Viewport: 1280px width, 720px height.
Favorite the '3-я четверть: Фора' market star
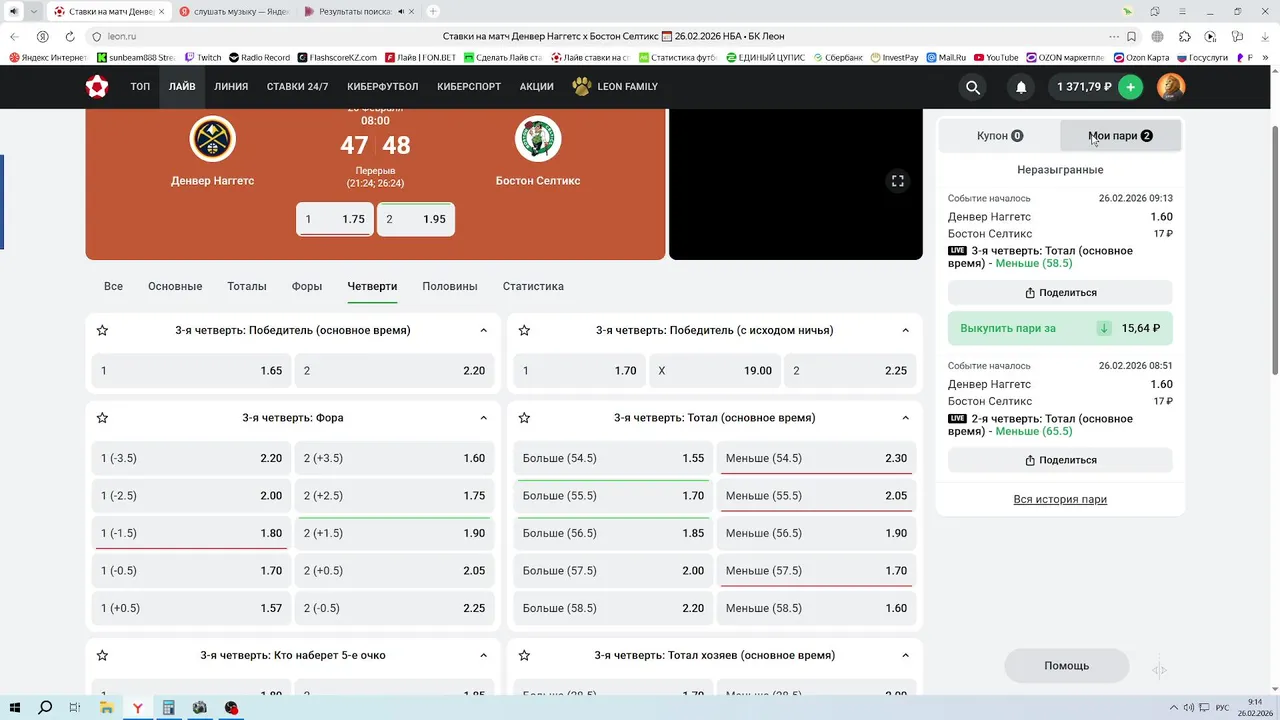coord(102,418)
